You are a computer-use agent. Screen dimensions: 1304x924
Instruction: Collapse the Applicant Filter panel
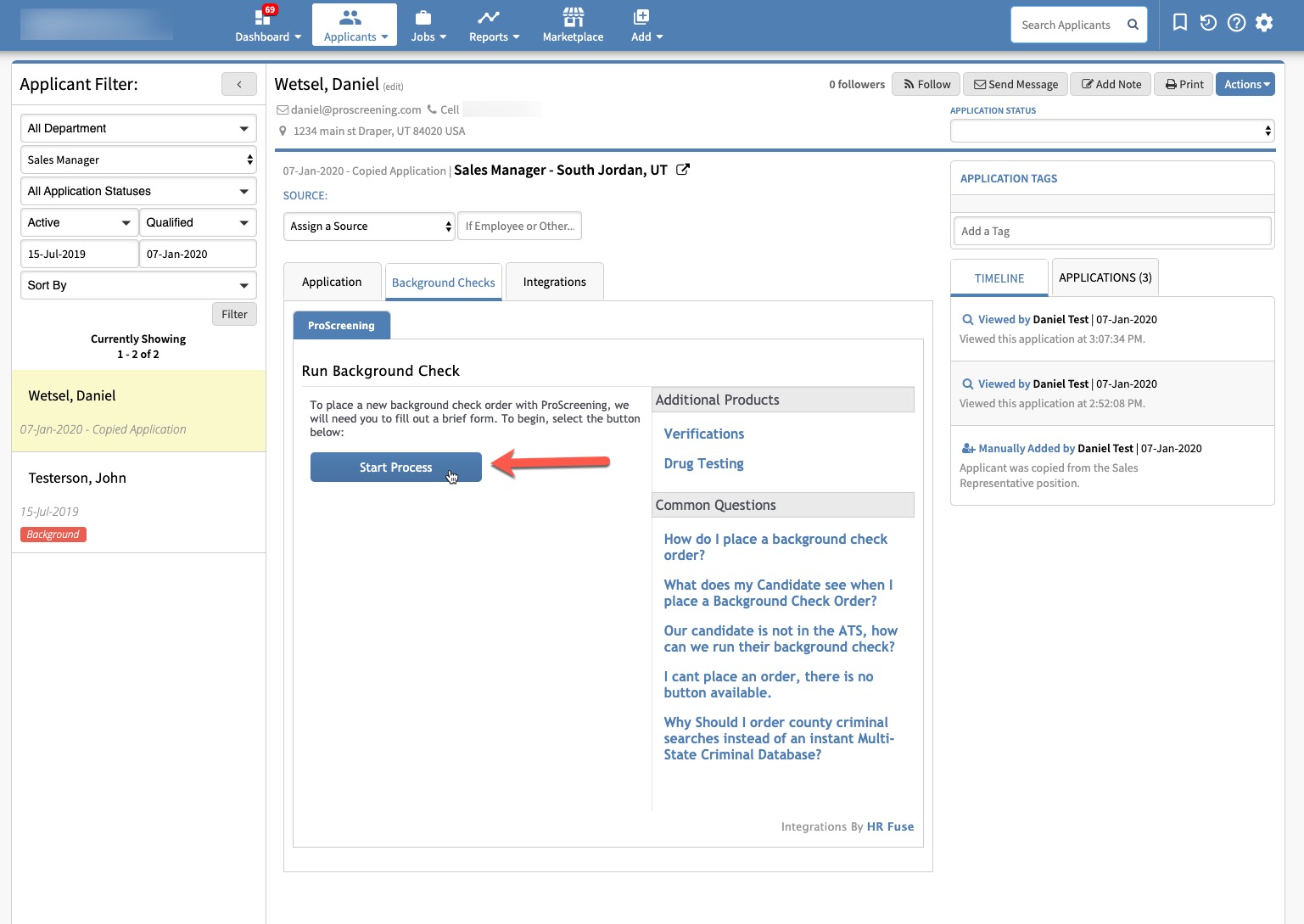point(239,84)
